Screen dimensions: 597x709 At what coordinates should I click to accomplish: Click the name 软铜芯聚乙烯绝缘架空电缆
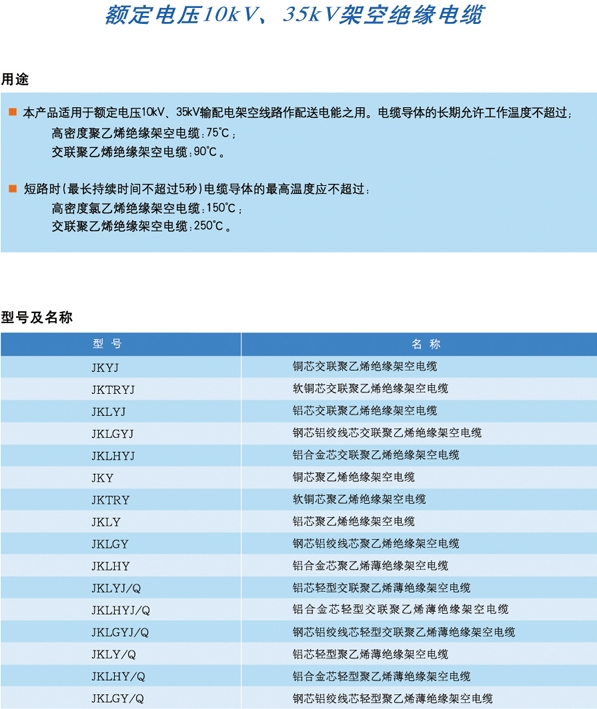pyautogui.click(x=359, y=499)
